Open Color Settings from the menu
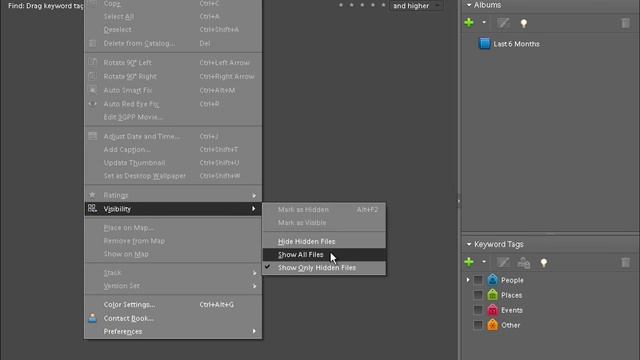The width and height of the screenshot is (640, 360). (x=173, y=304)
